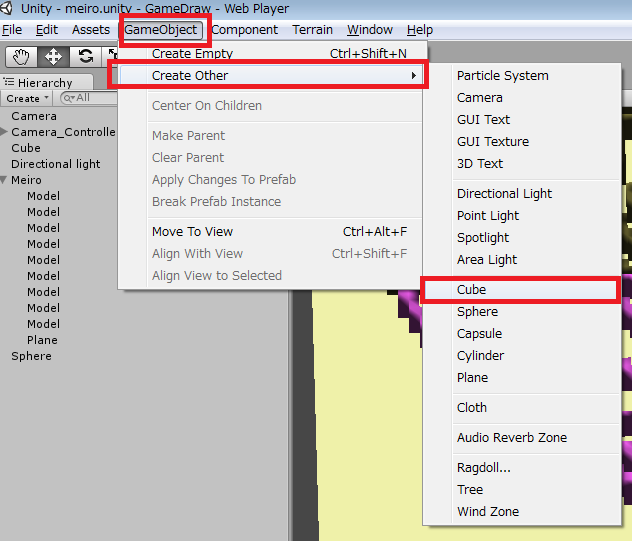Open the Window menu

[370, 30]
